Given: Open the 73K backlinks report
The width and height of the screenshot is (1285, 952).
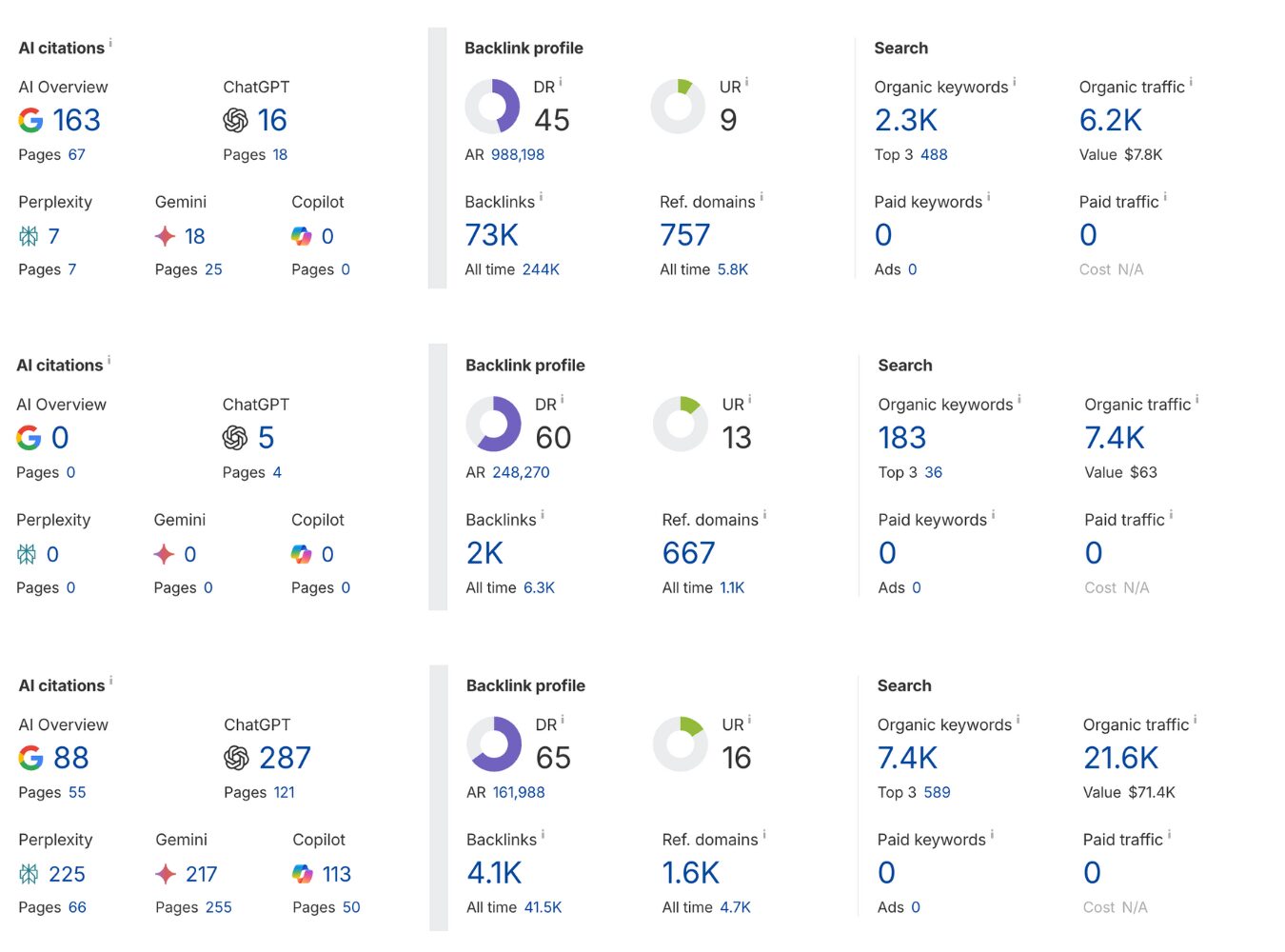Looking at the screenshot, I should [491, 235].
